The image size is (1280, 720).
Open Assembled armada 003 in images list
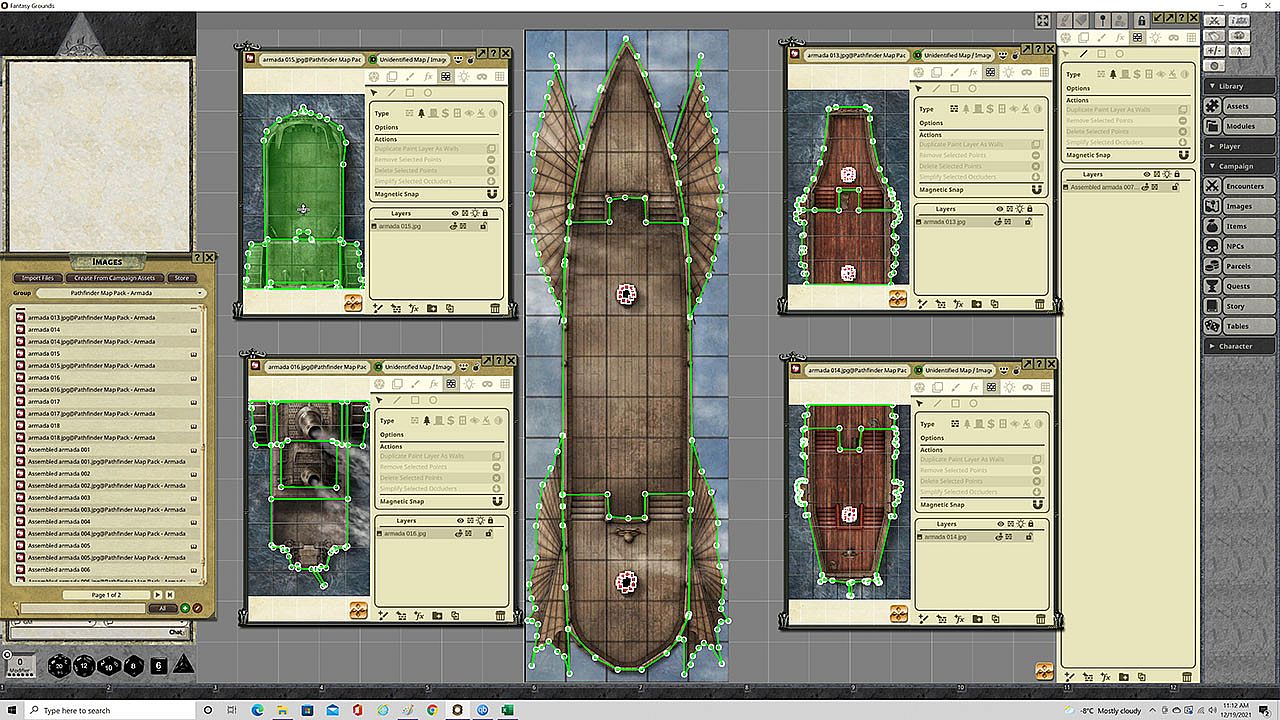[x=59, y=497]
